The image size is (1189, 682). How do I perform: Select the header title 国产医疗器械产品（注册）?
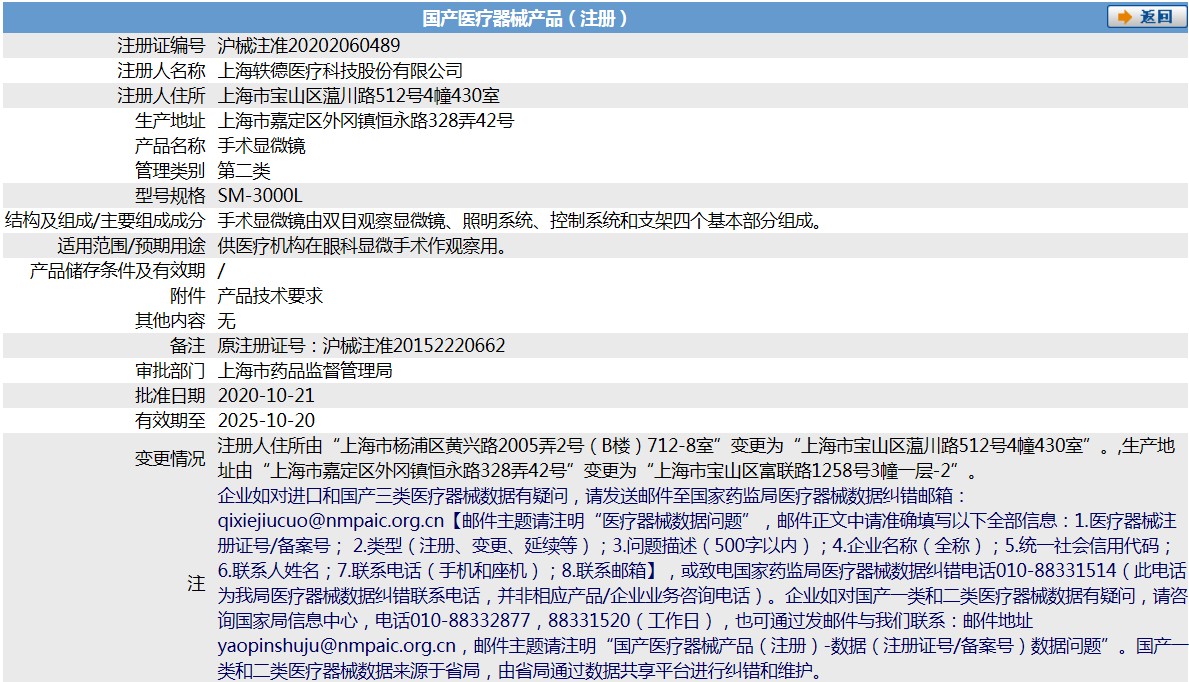tap(525, 18)
